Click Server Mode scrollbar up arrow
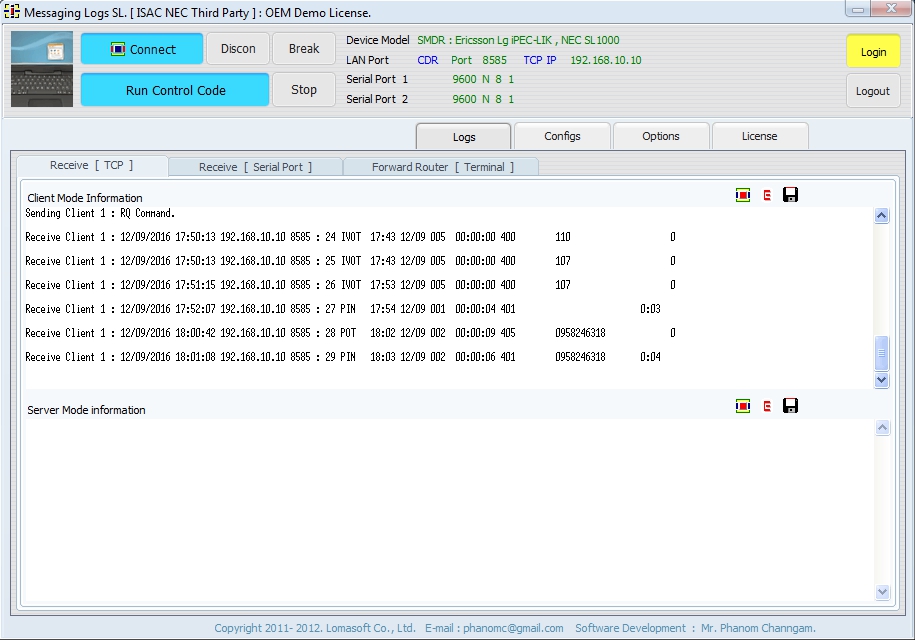Image resolution: width=915 pixels, height=640 pixels. (882, 428)
